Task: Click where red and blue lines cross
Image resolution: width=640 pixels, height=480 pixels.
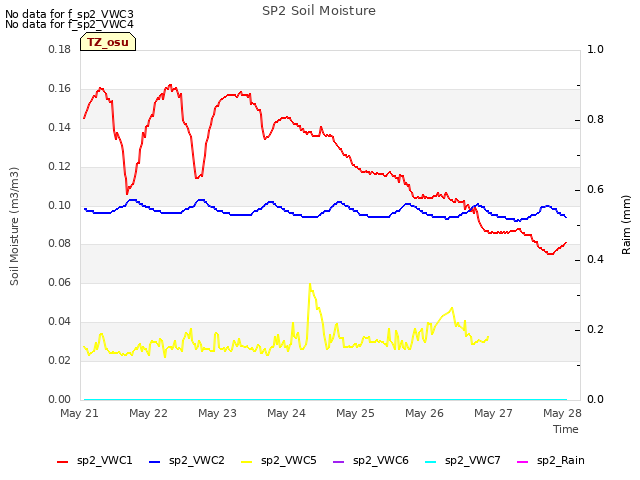Action: click(x=472, y=209)
